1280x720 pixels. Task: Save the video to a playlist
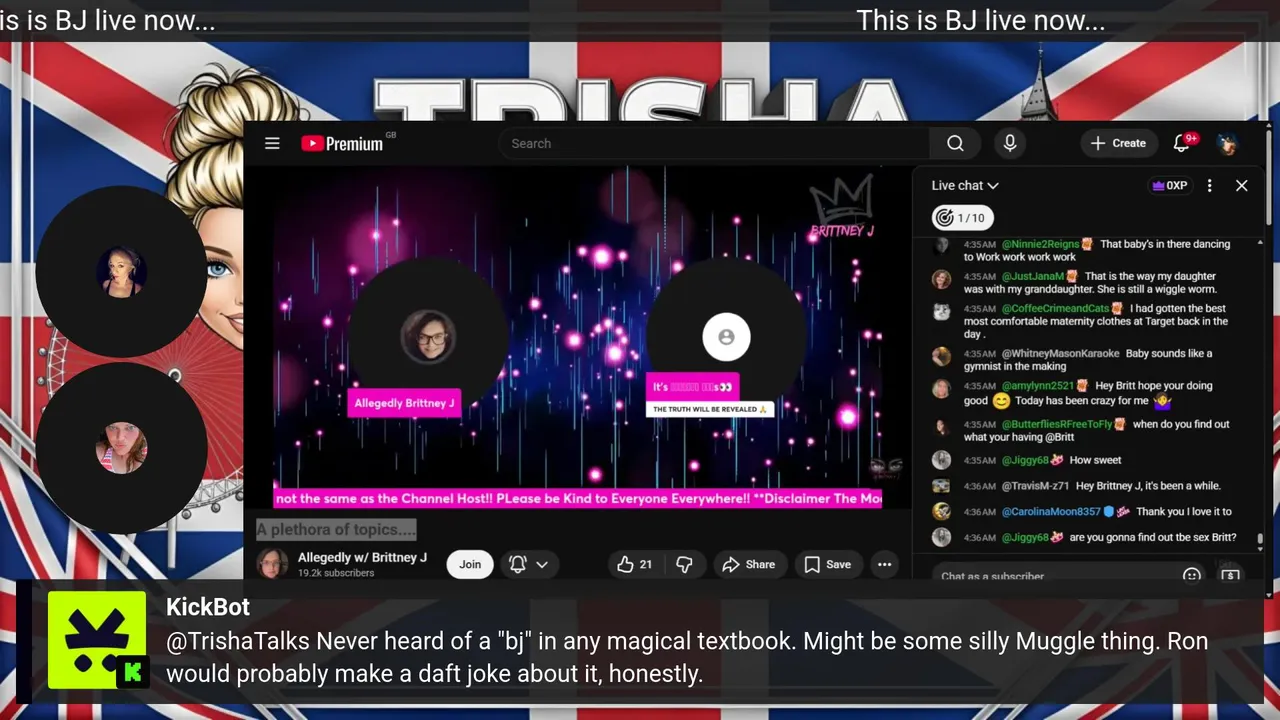tap(828, 564)
